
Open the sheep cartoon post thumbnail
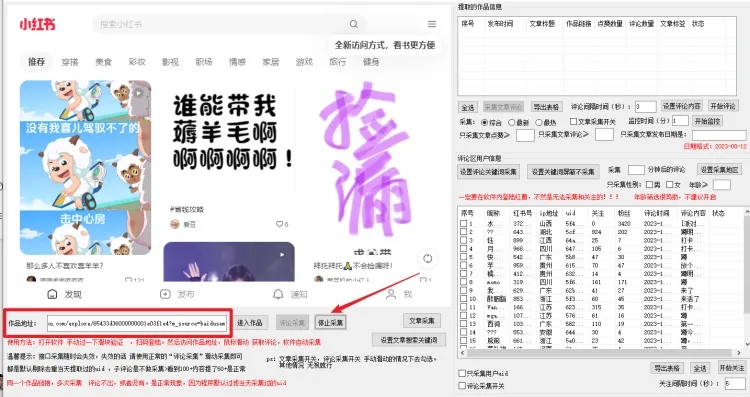86,167
